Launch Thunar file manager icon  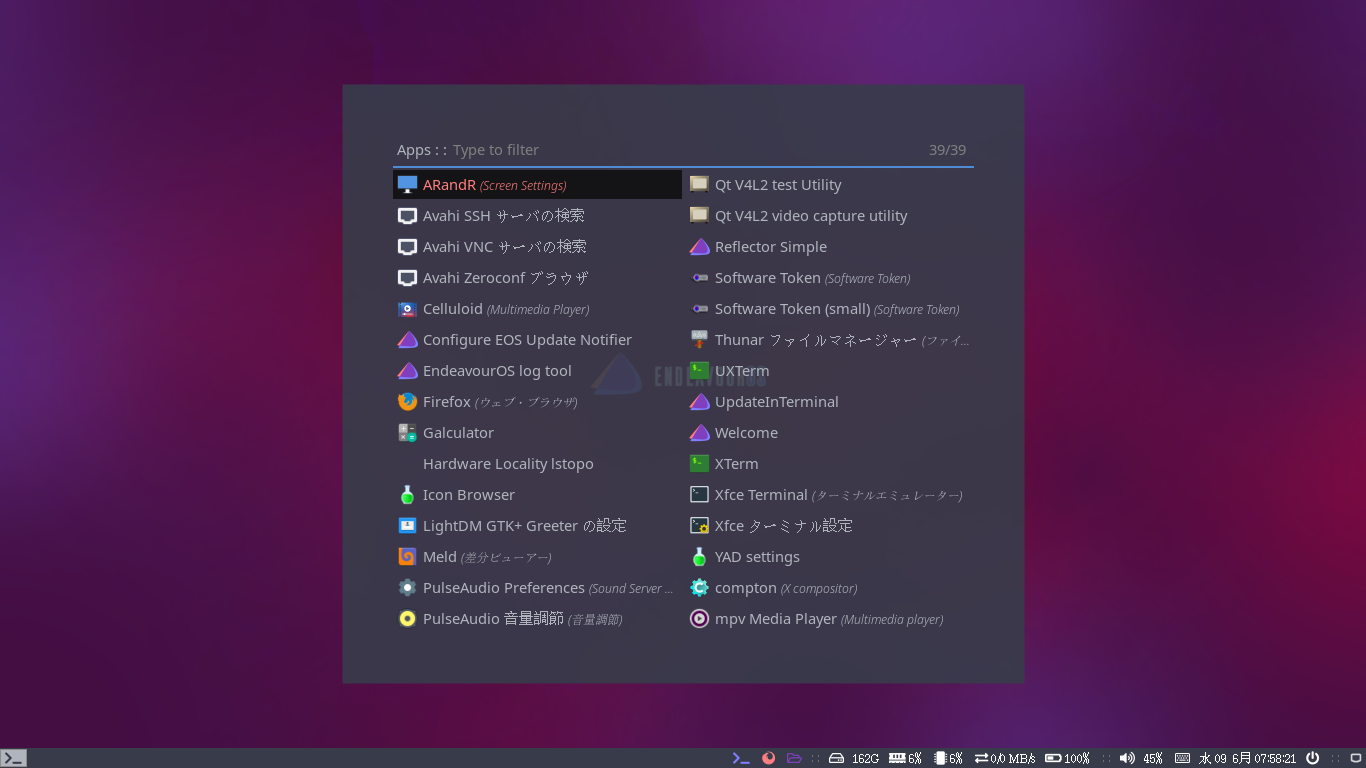(x=699, y=340)
